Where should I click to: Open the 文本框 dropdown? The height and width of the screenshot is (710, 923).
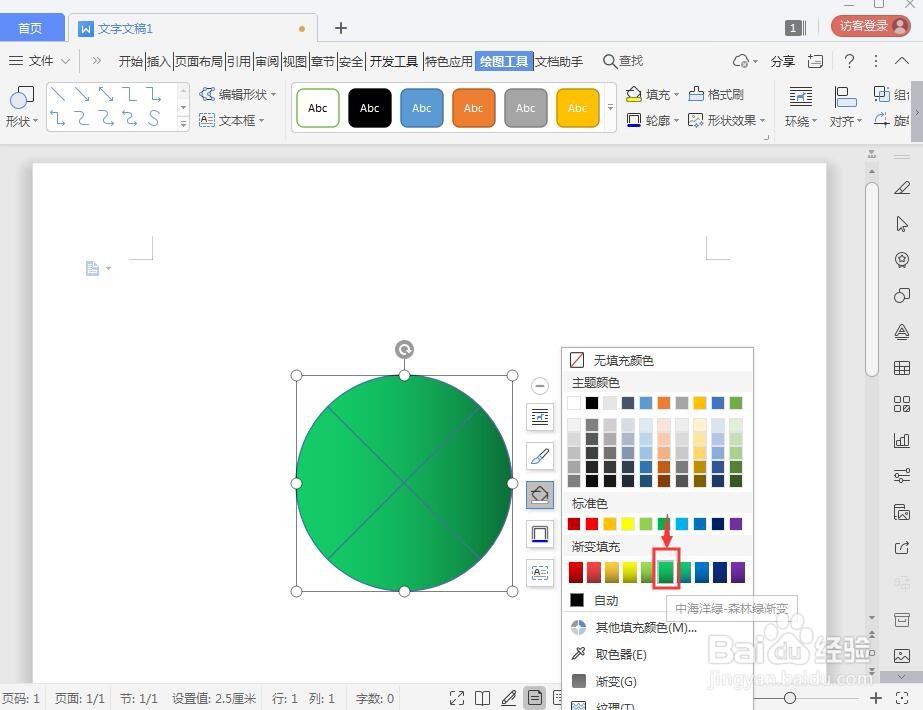[232, 120]
